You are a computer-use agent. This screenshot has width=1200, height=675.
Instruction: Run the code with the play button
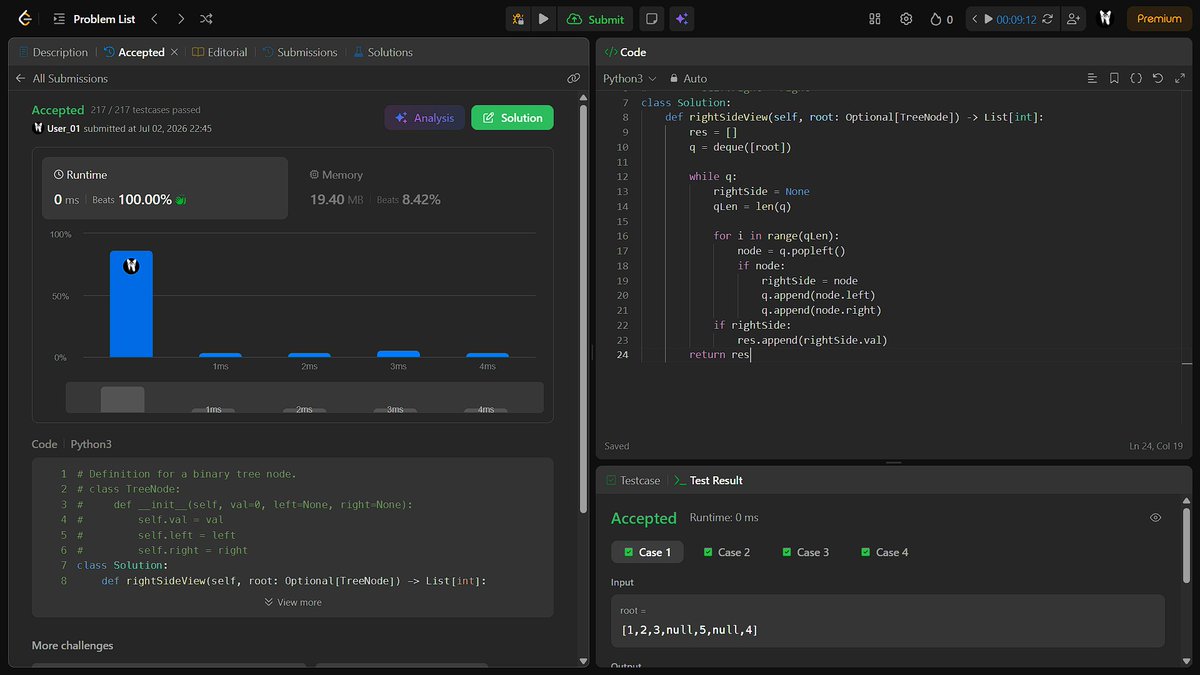click(x=543, y=19)
